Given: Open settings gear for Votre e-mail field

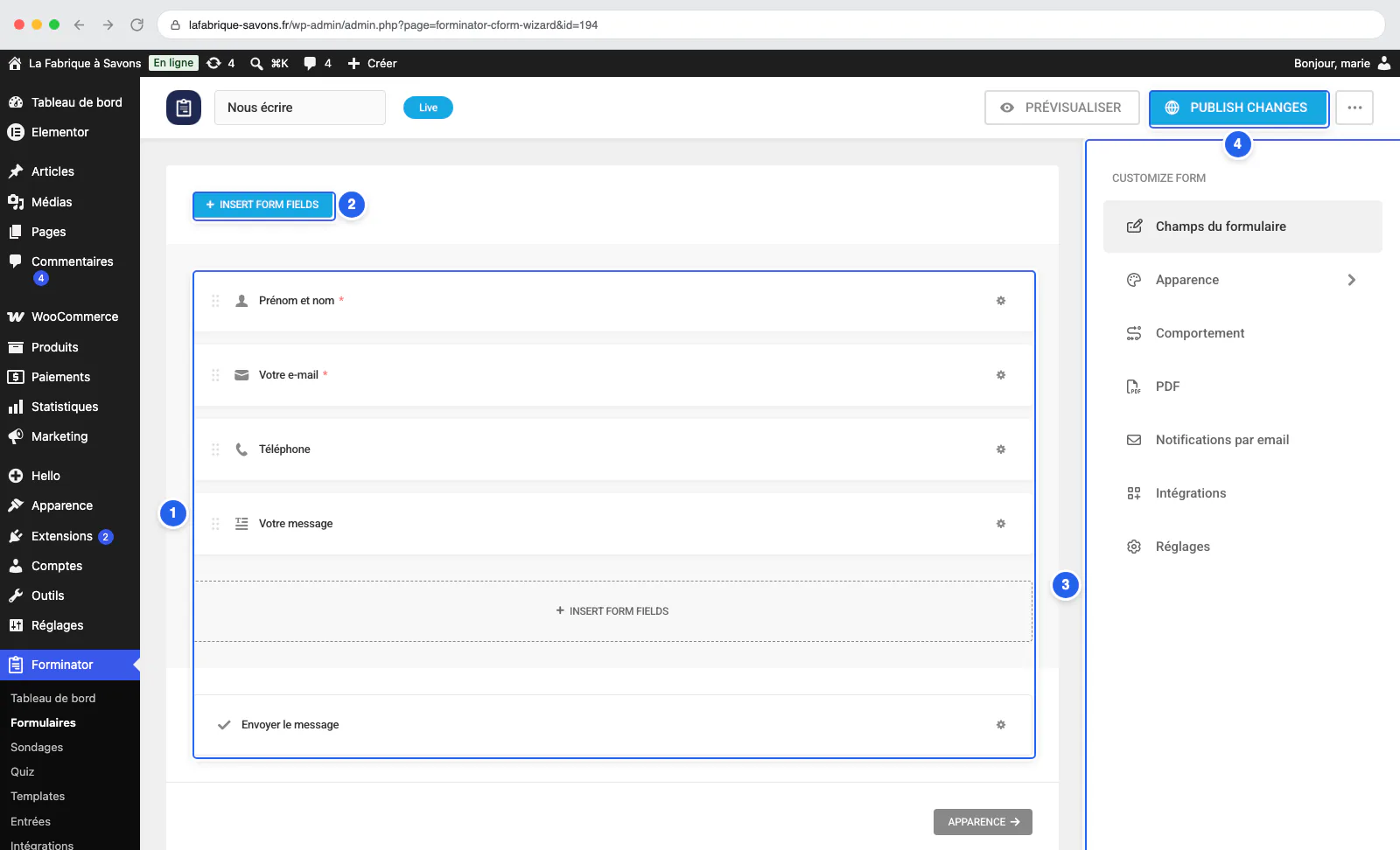Looking at the screenshot, I should (1001, 375).
